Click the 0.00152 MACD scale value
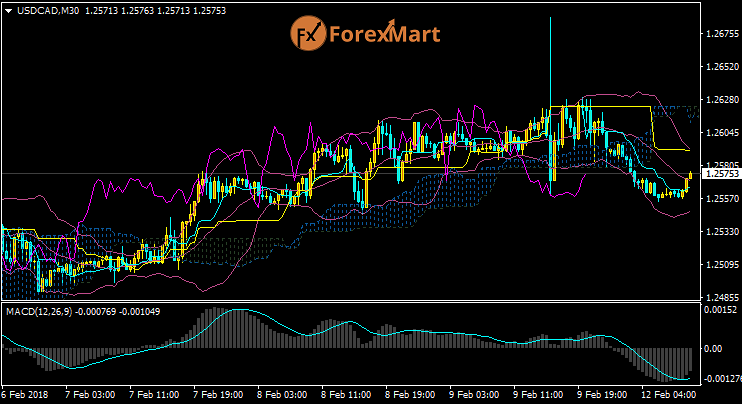Viewport: 742px width, 404px height. (x=719, y=311)
